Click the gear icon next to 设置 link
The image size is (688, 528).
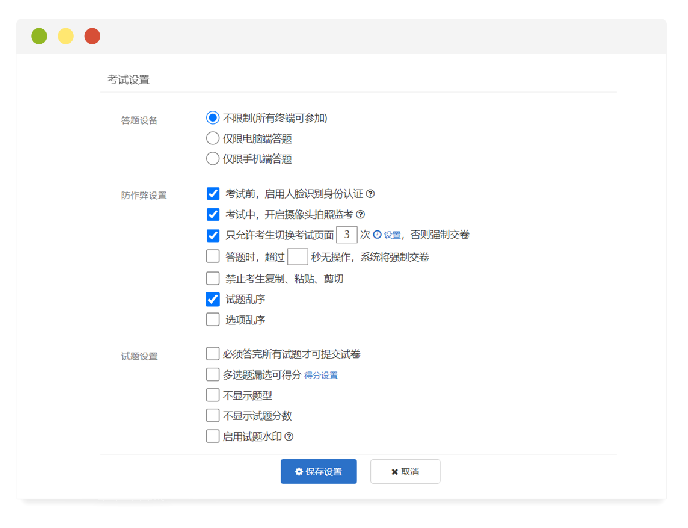pos(378,235)
